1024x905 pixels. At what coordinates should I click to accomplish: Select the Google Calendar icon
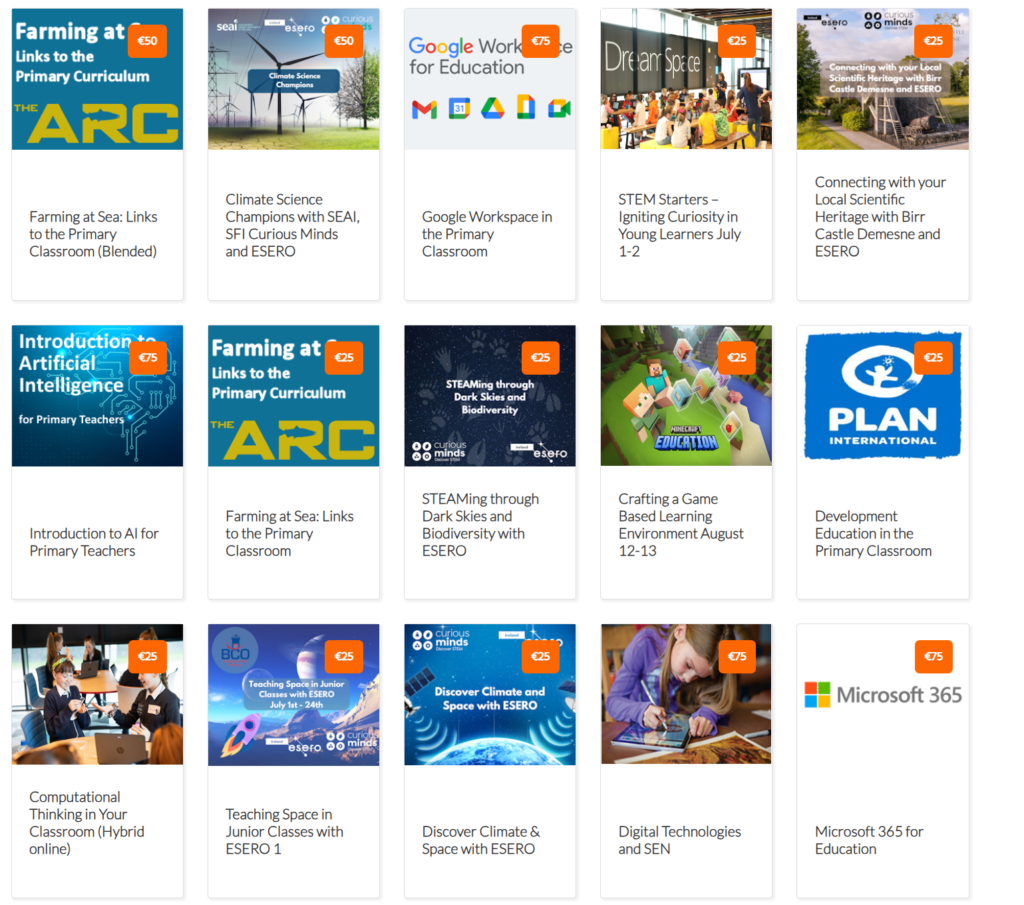tap(459, 108)
